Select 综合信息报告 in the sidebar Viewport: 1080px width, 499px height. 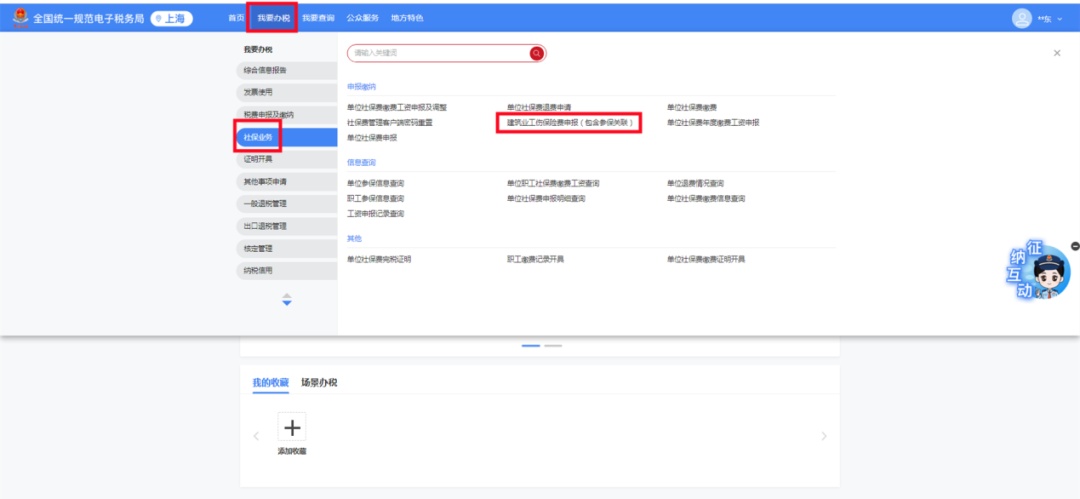[x=286, y=70]
